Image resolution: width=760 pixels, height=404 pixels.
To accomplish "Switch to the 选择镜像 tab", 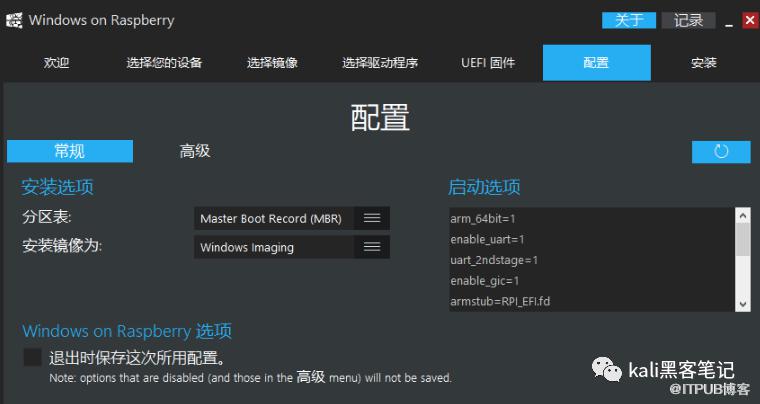I will tap(272, 62).
